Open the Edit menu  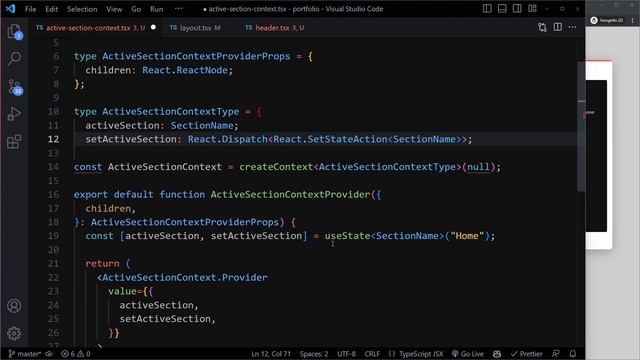51,9
